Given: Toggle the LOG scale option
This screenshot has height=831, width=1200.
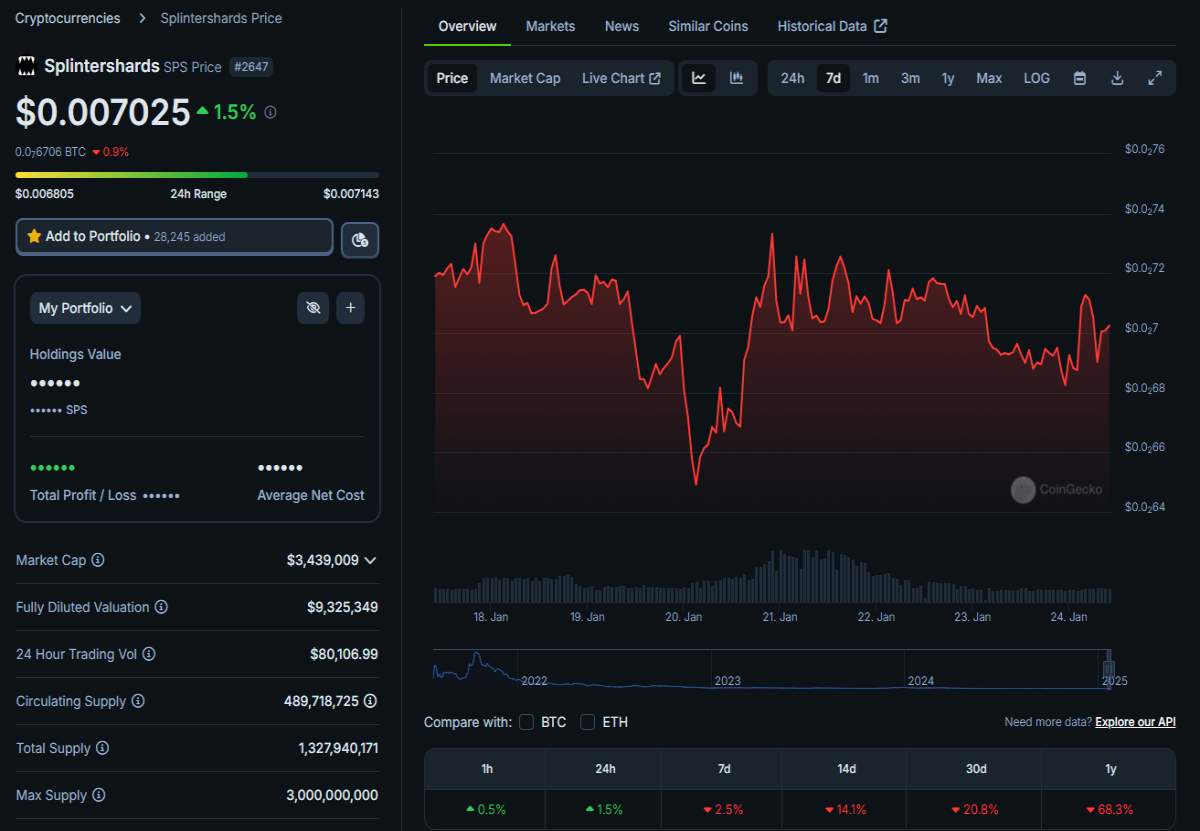Looking at the screenshot, I should (x=1037, y=78).
